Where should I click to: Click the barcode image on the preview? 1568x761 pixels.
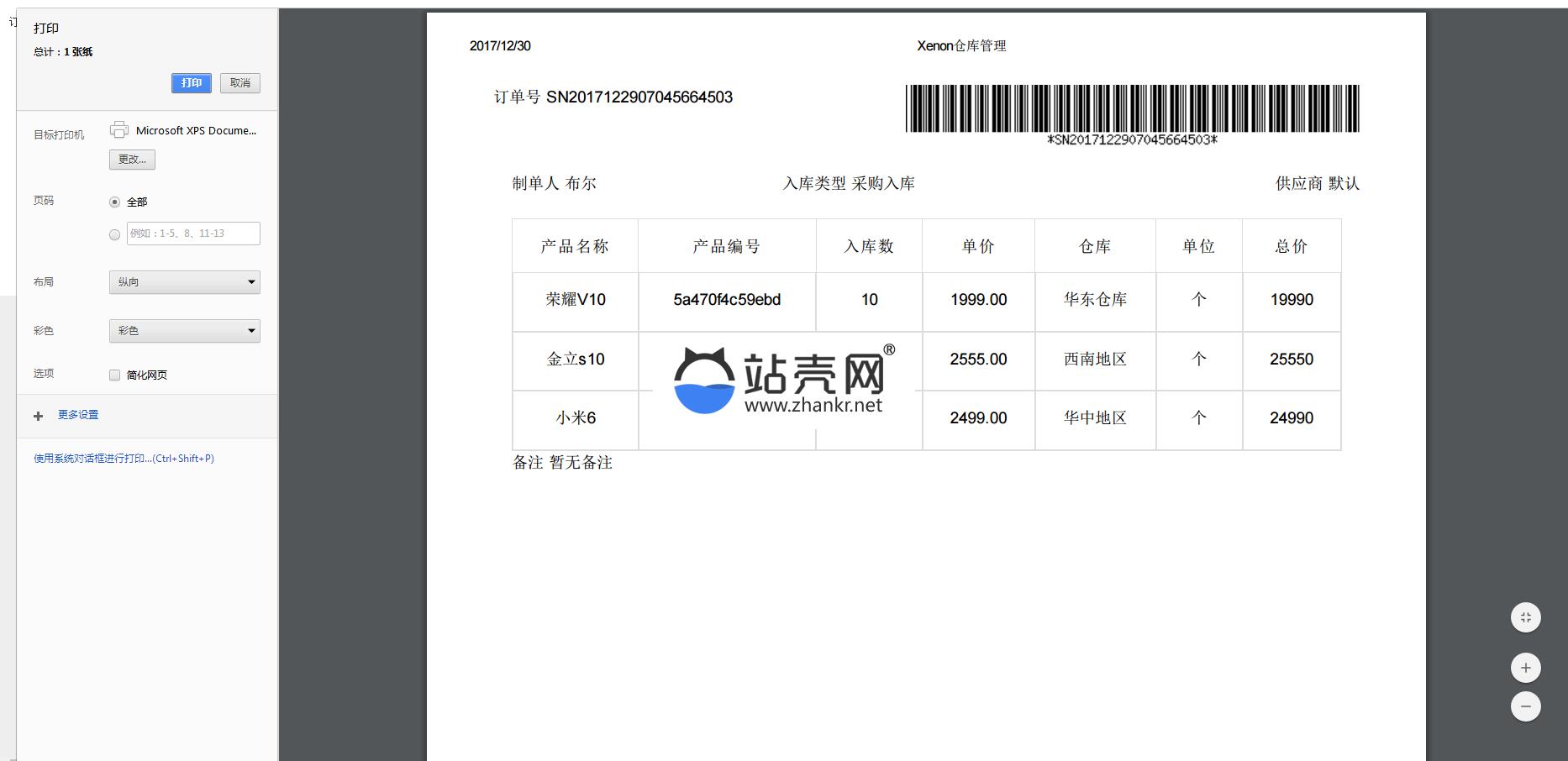point(1131,108)
